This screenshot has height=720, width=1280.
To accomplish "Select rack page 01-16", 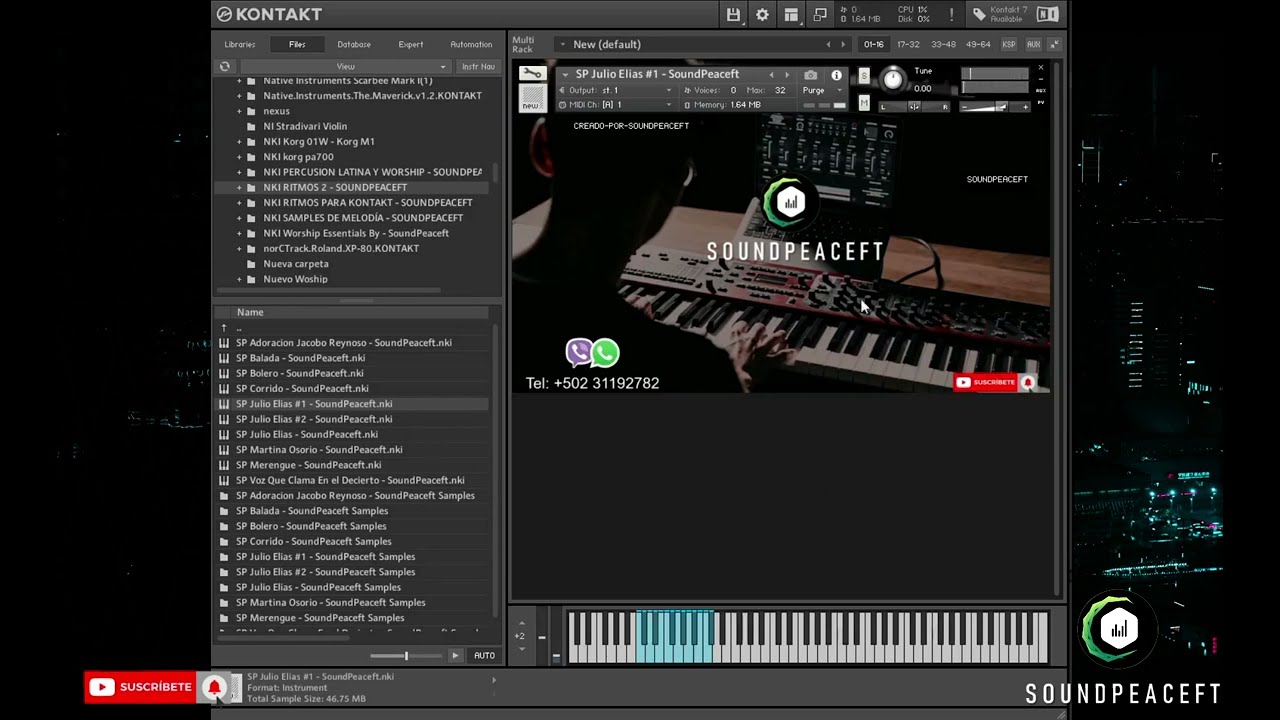I will 874,44.
